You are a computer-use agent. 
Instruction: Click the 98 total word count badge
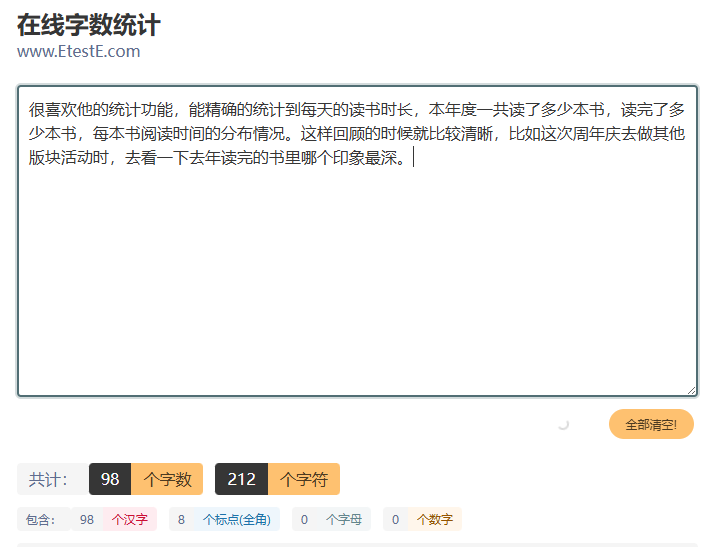point(110,479)
